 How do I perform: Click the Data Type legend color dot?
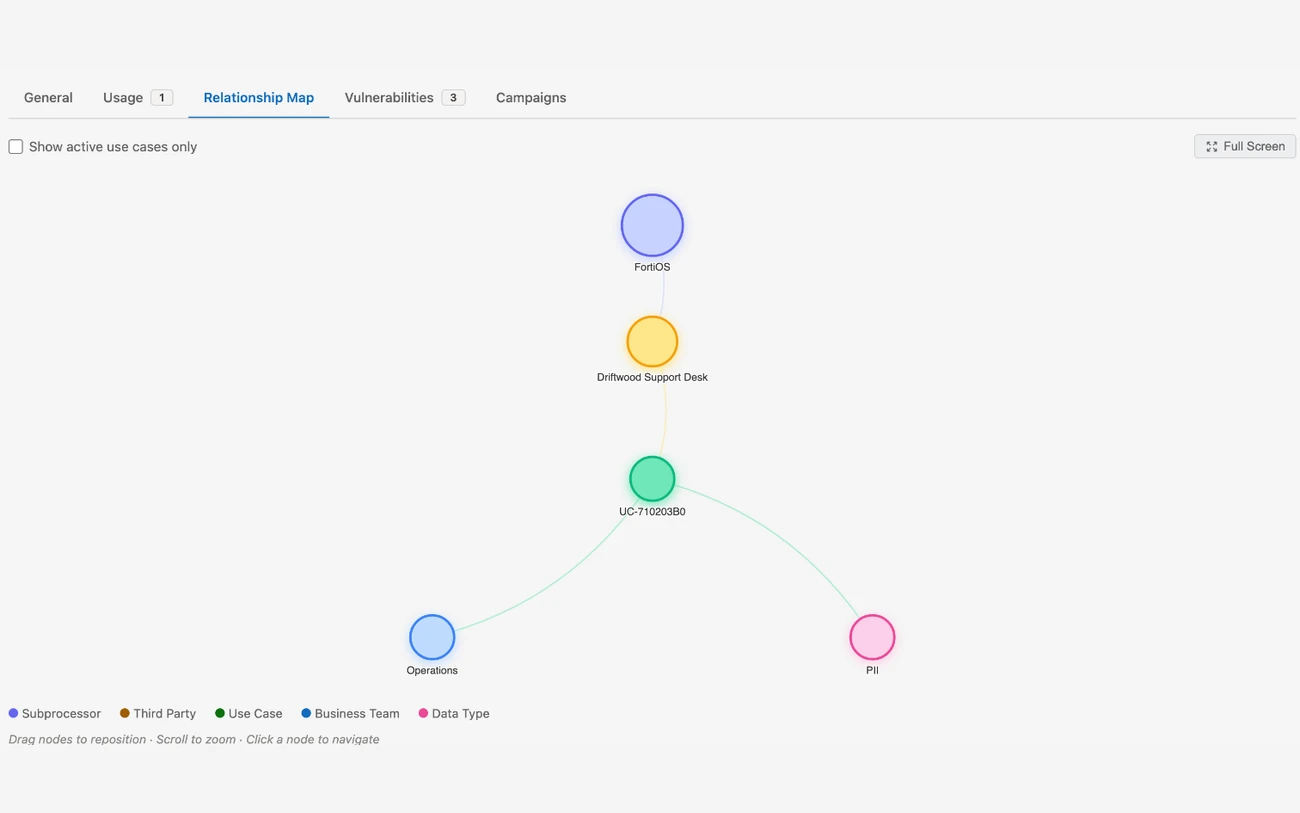[423, 713]
